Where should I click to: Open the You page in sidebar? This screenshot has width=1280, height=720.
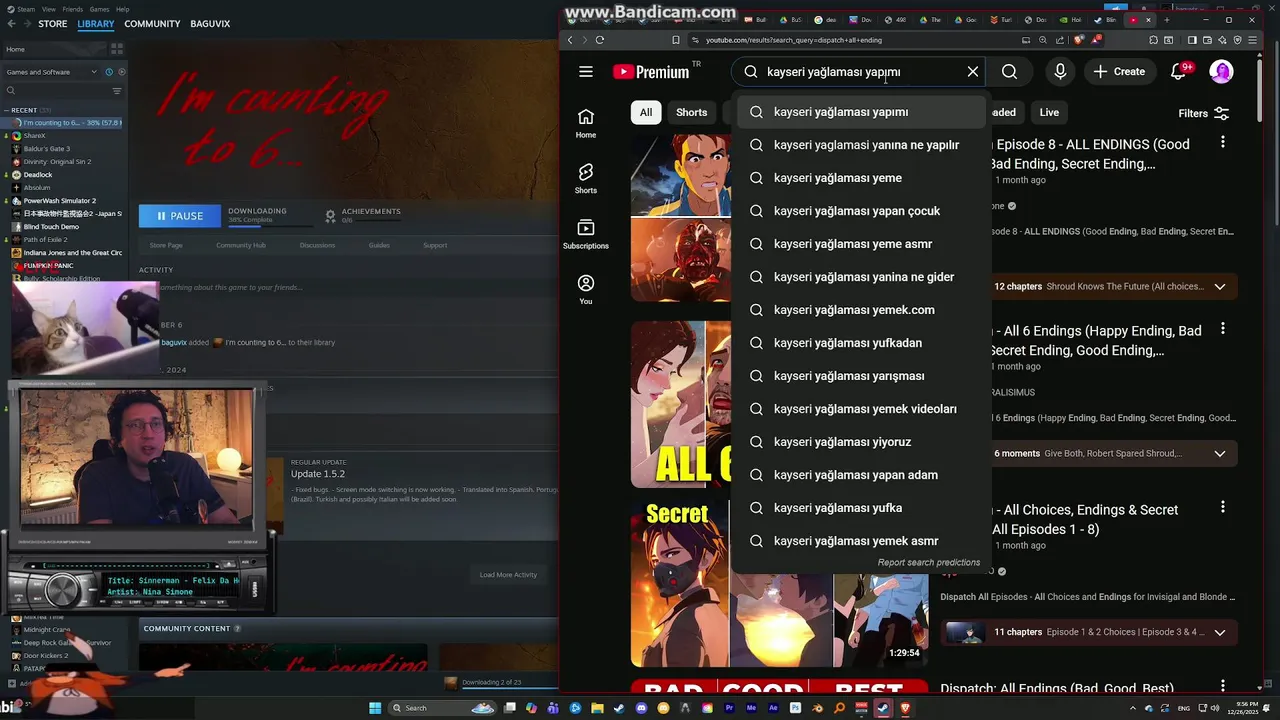click(x=586, y=290)
